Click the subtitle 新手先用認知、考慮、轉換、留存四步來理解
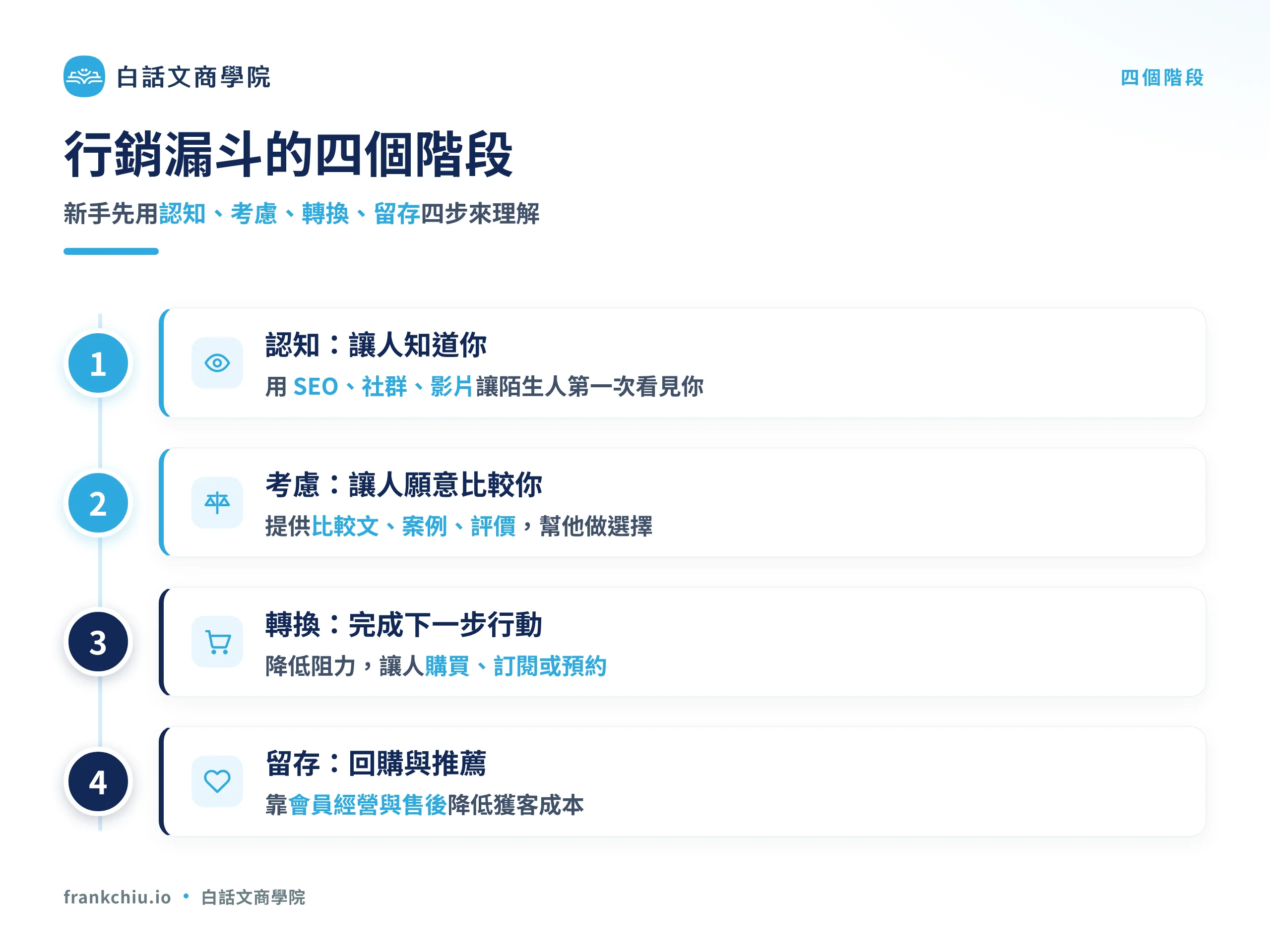This screenshot has width=1270, height=952. pos(302,214)
